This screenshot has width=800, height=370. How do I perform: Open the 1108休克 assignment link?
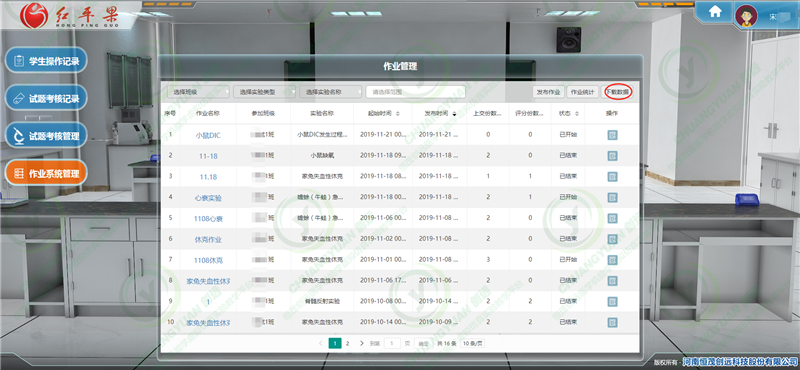pos(208,260)
